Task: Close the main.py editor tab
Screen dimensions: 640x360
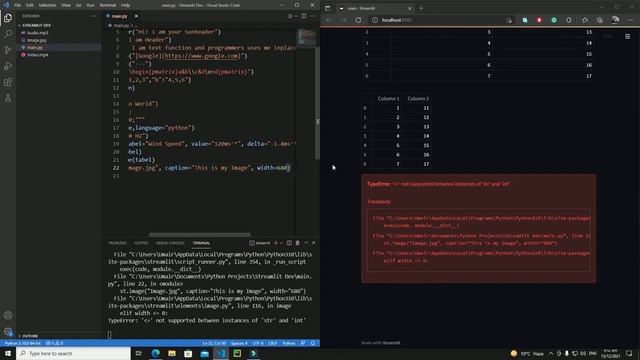Action: click(x=136, y=16)
